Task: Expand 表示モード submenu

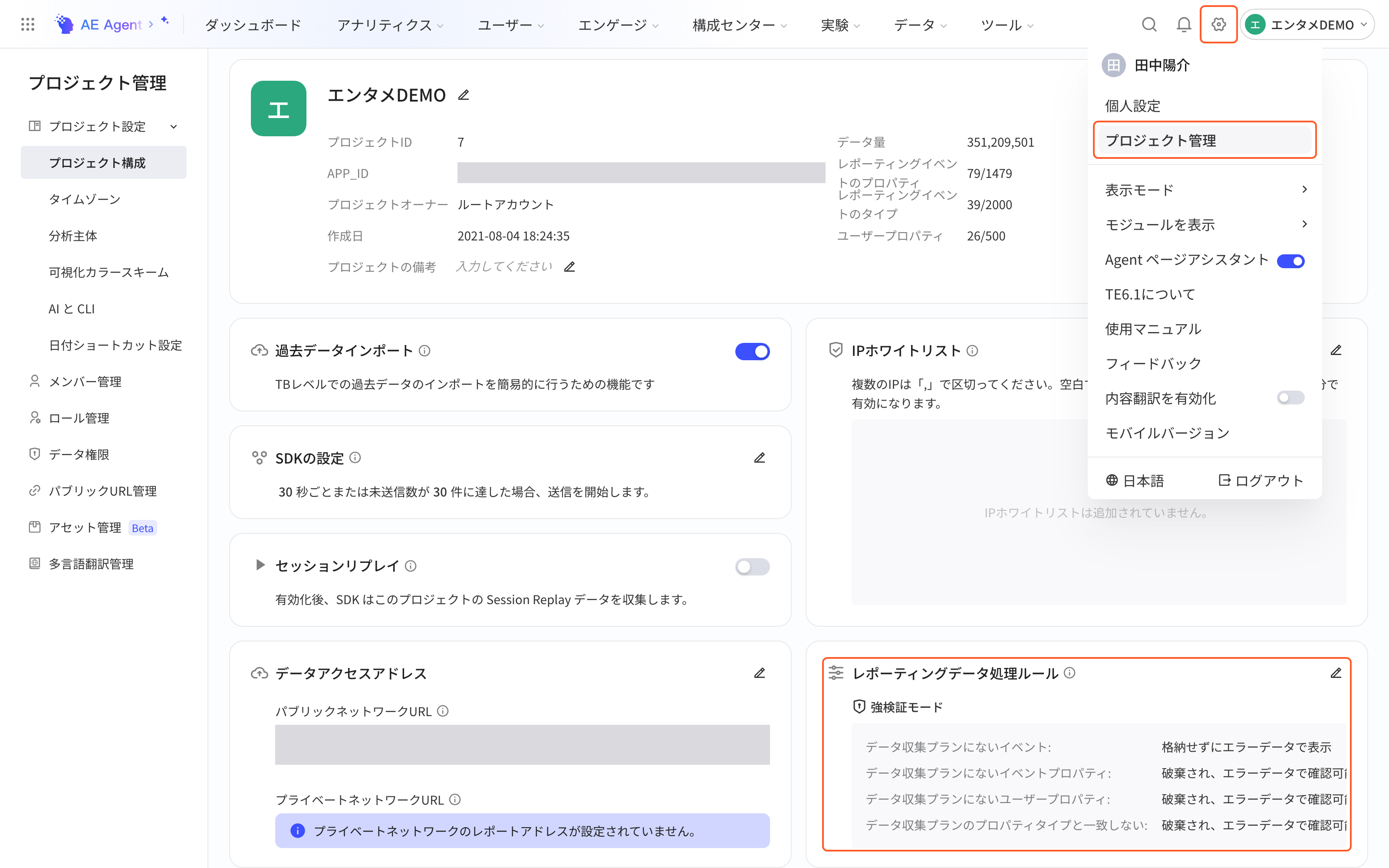Action: click(1205, 190)
